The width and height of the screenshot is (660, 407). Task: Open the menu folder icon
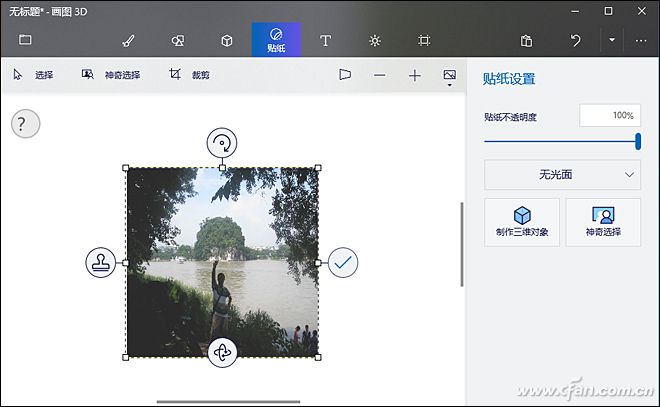pyautogui.click(x=25, y=40)
